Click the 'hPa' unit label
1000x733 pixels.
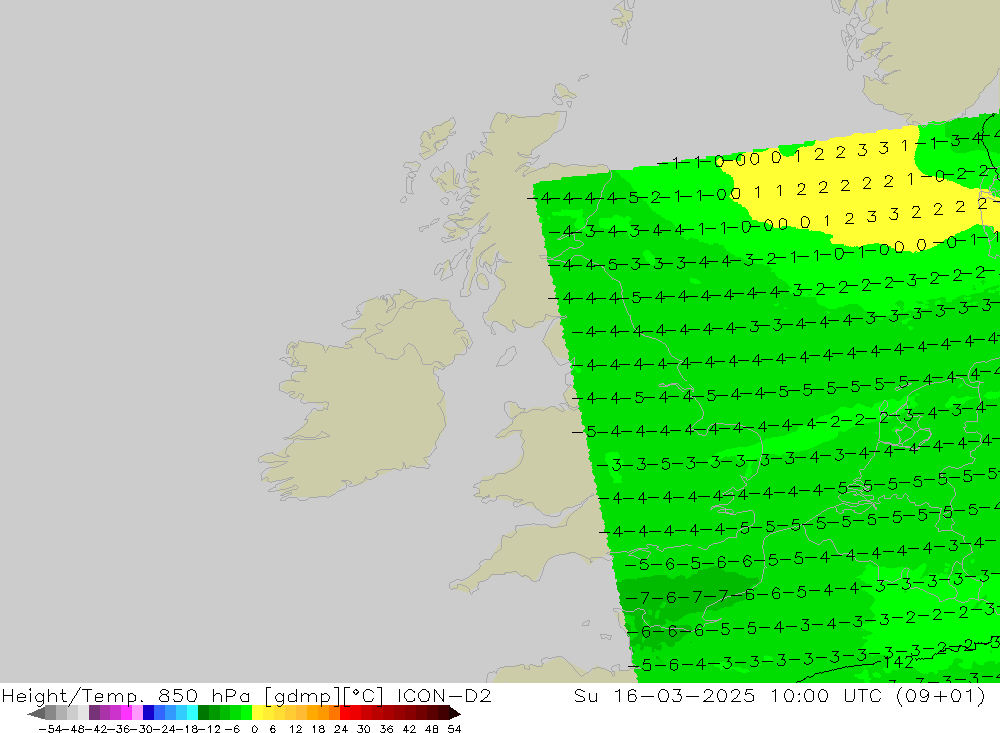pyautogui.click(x=231, y=695)
